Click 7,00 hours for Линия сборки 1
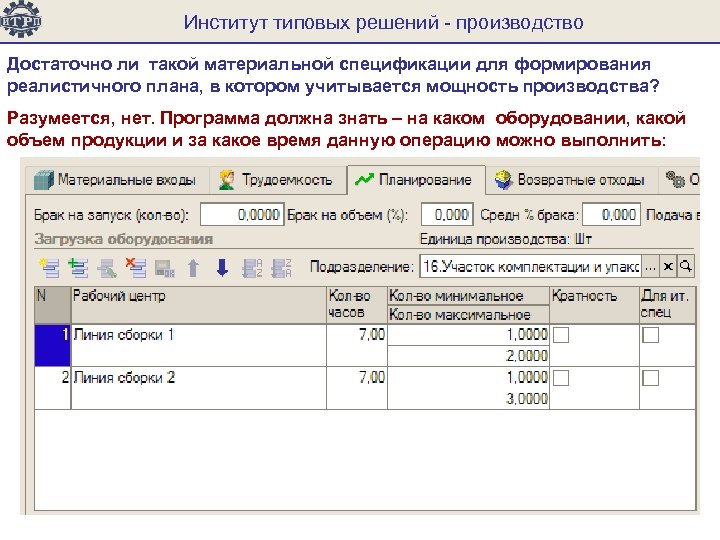This screenshot has height=540, width=720. [x=357, y=345]
